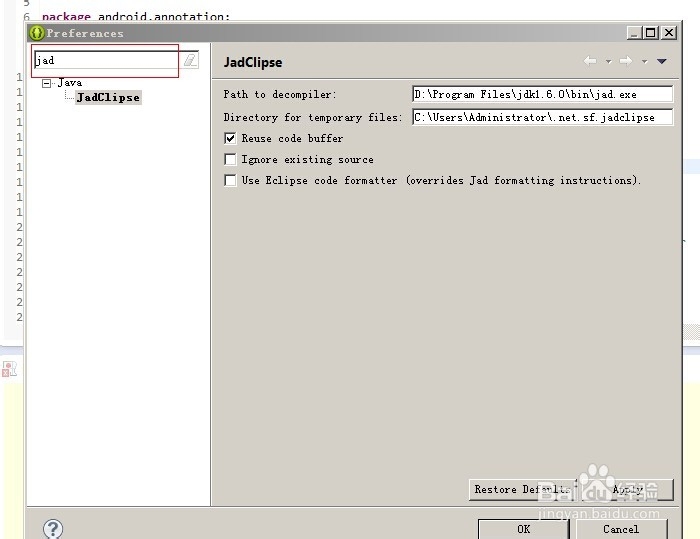Cancel the Preferences dialog
Image resolution: width=700 pixels, height=539 pixels.
[621, 529]
